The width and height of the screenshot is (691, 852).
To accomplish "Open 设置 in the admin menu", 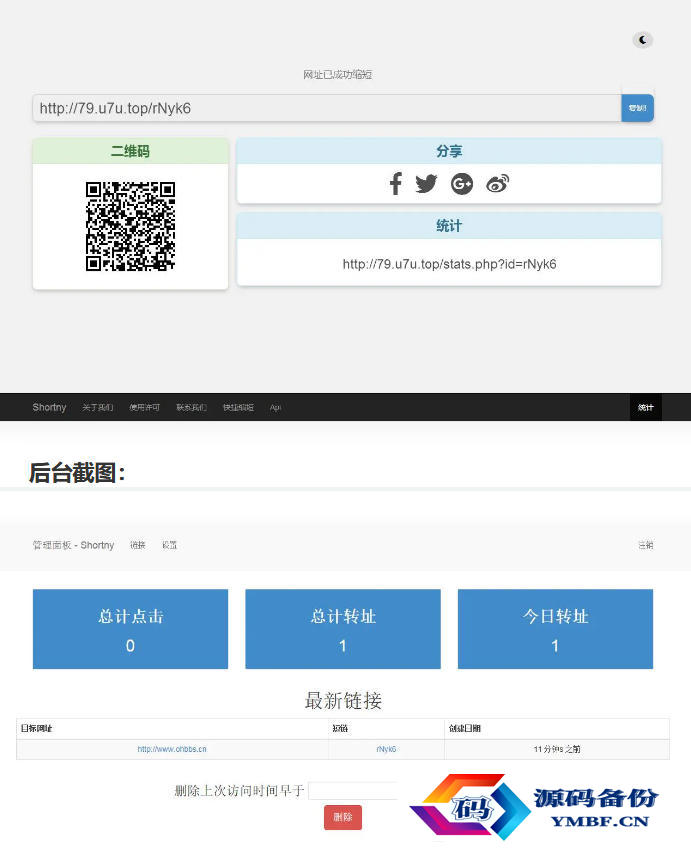I will (x=169, y=545).
